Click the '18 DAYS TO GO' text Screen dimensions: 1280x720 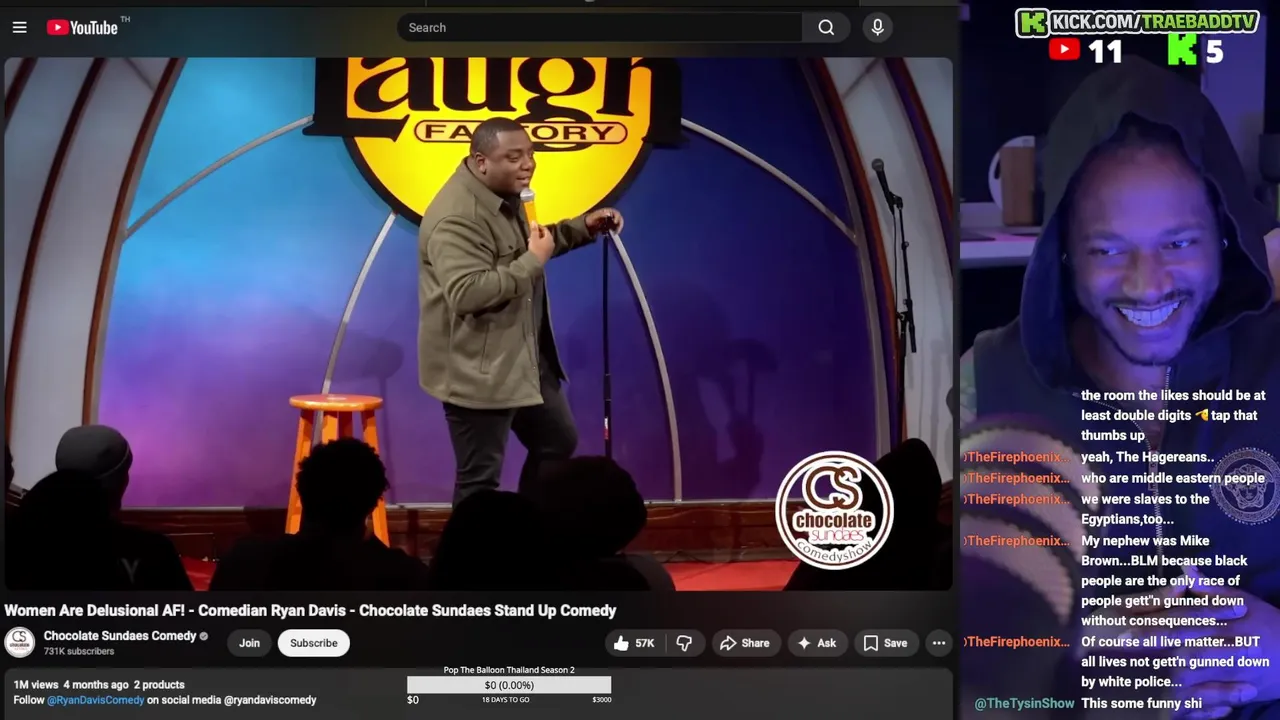point(506,700)
